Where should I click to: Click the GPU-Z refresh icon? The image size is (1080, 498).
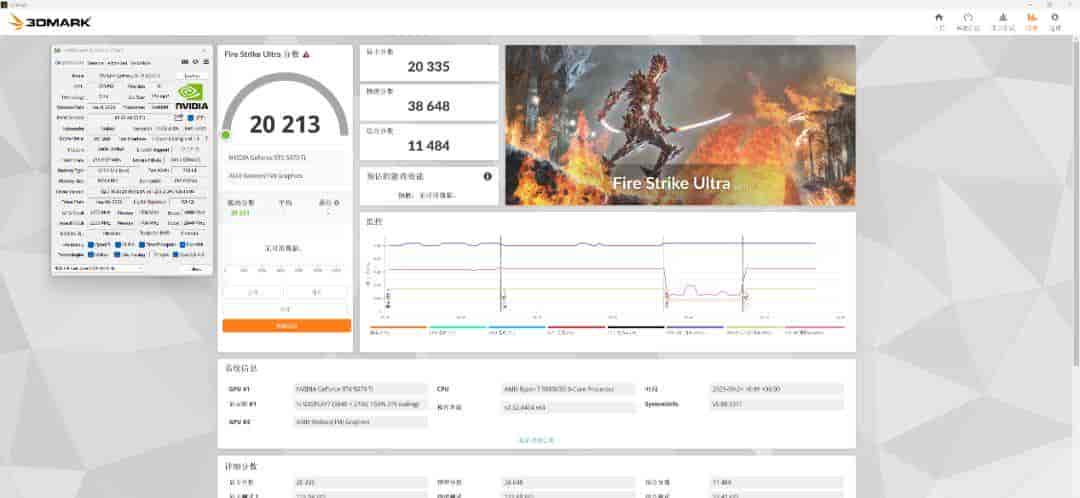tap(196, 61)
